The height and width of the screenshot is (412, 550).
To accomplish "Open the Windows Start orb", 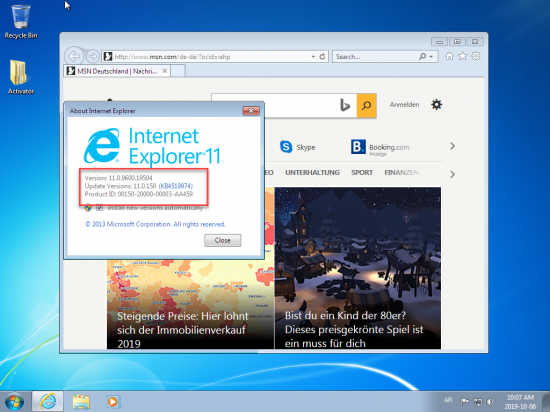I will (x=14, y=401).
